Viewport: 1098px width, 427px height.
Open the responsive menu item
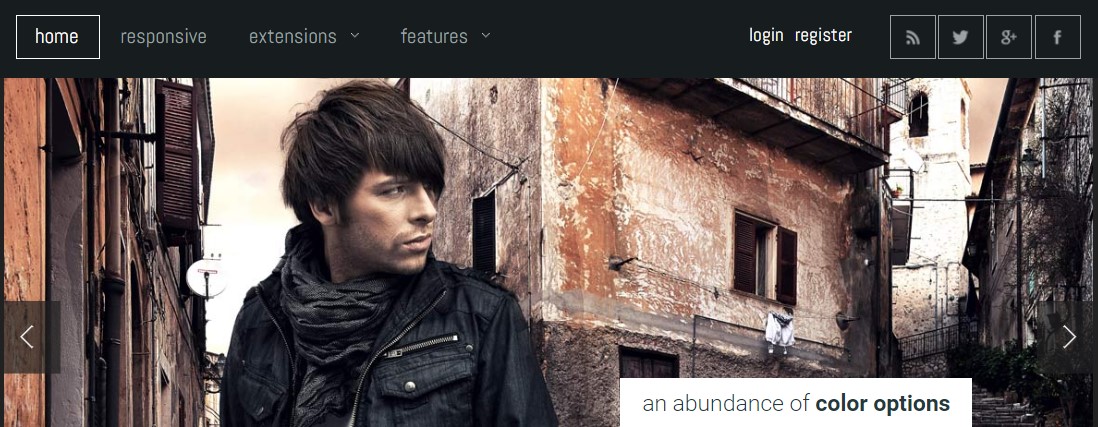point(163,36)
